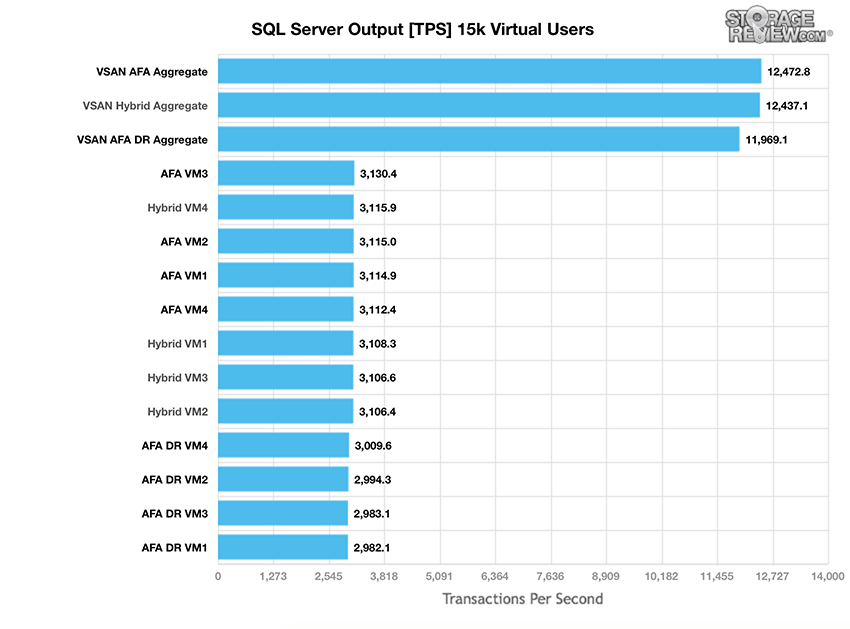Click the value '3,115.9'

(377, 208)
